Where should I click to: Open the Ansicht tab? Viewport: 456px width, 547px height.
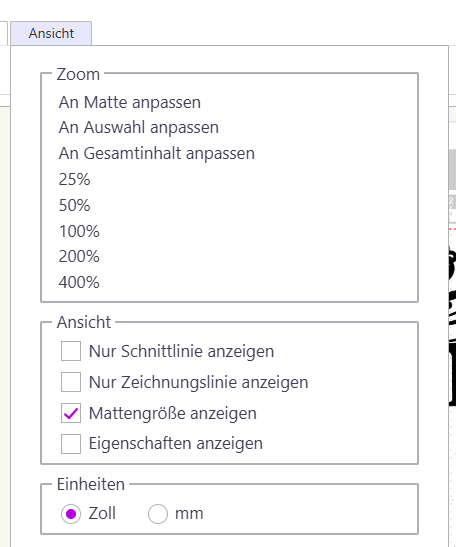pyautogui.click(x=51, y=33)
